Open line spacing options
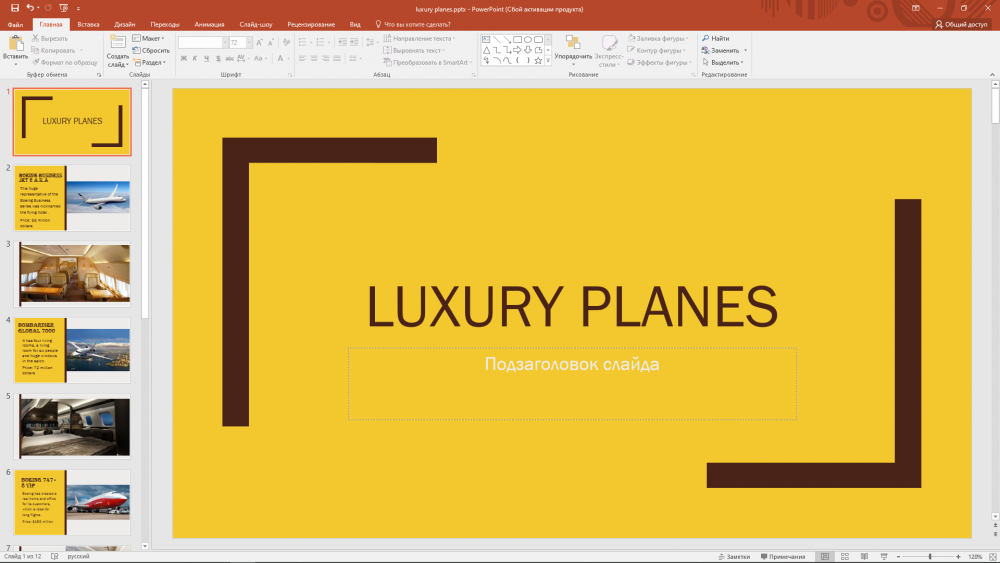Viewport: 1000px width, 563px height. 371,42
